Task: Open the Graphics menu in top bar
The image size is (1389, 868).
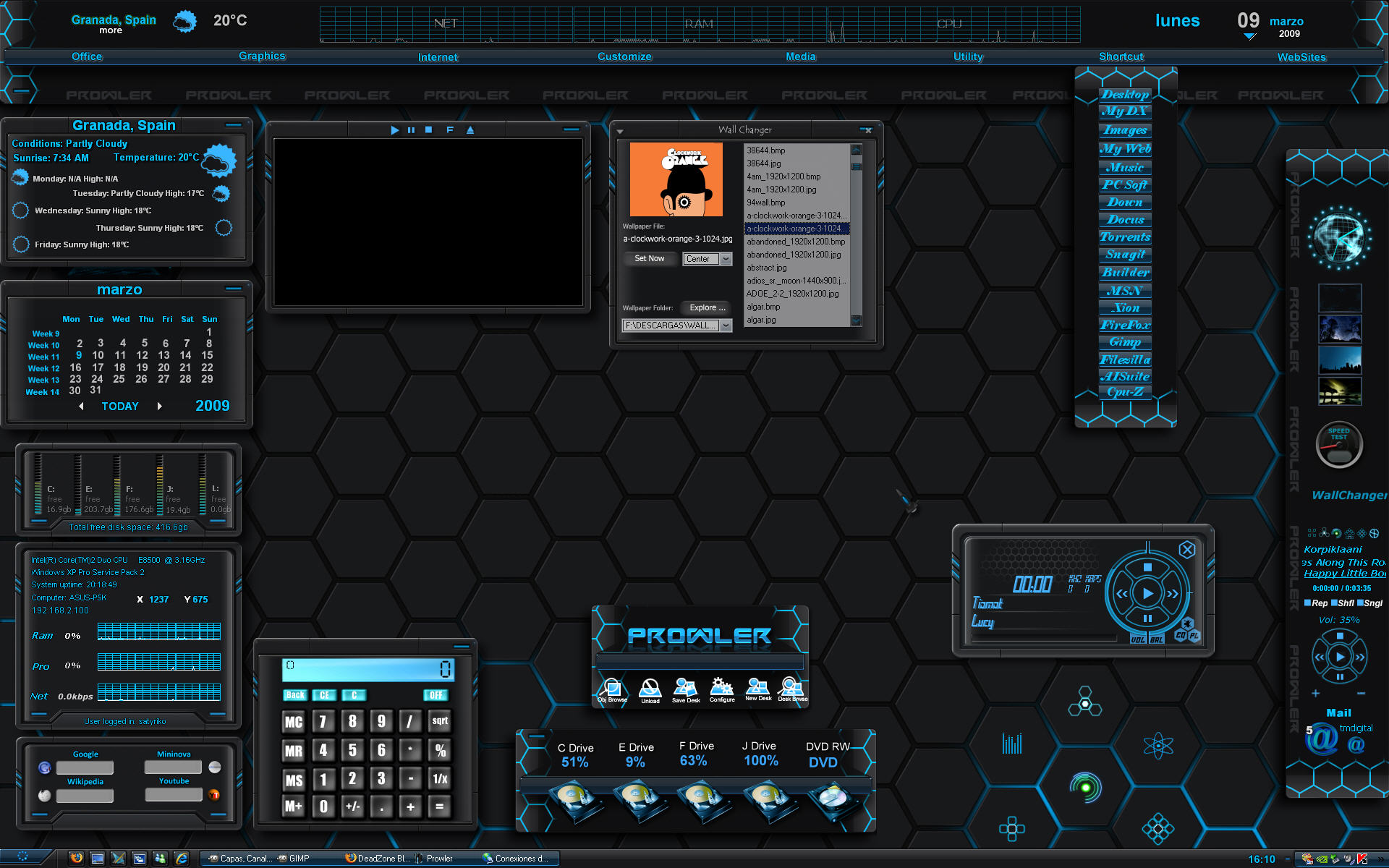Action: 262,56
